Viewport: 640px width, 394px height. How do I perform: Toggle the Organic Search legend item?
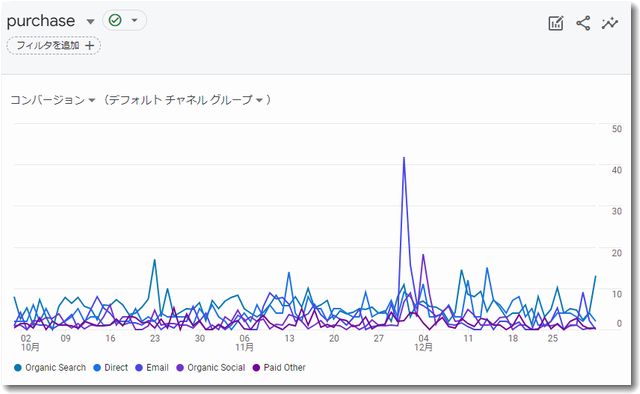[50, 367]
